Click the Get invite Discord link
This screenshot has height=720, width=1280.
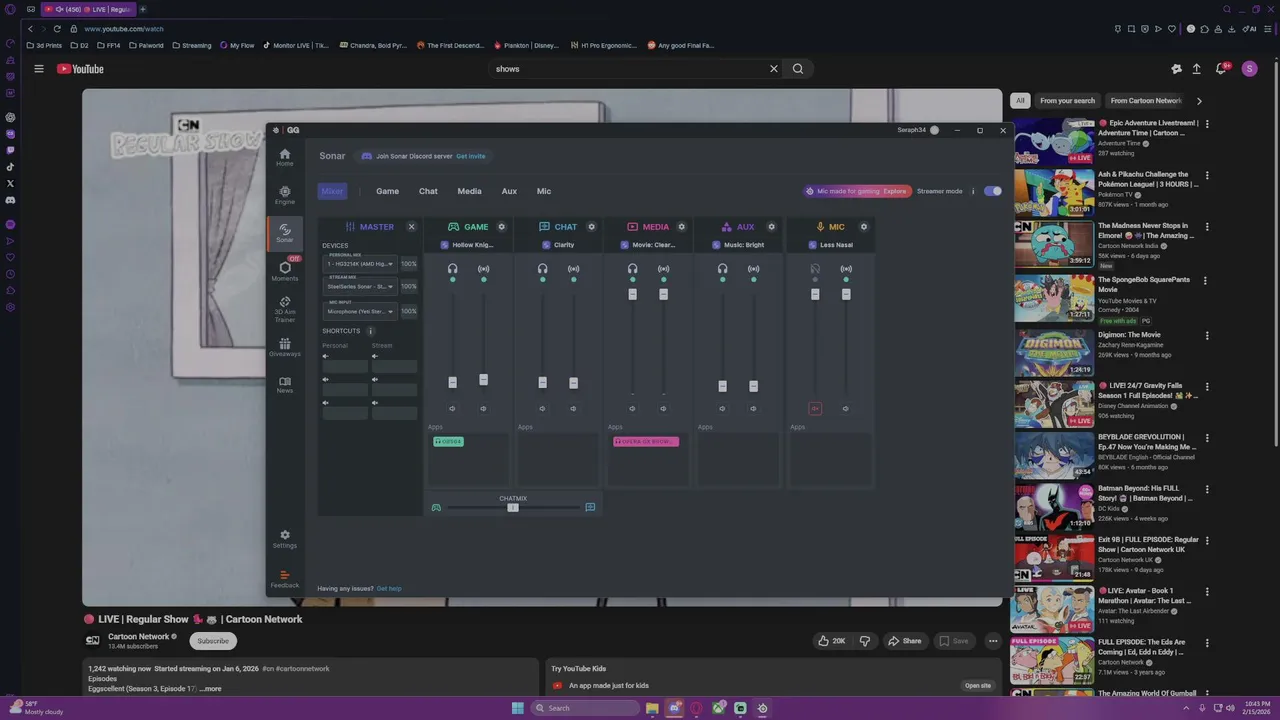point(471,156)
